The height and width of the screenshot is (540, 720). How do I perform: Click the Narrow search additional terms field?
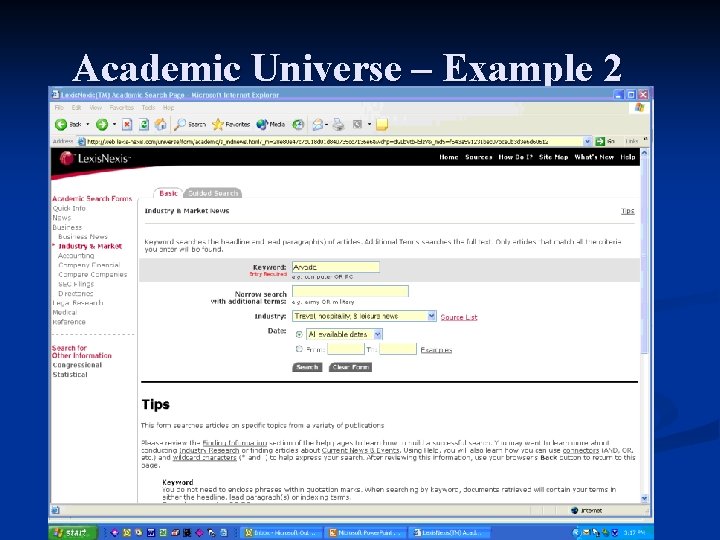coord(350,291)
